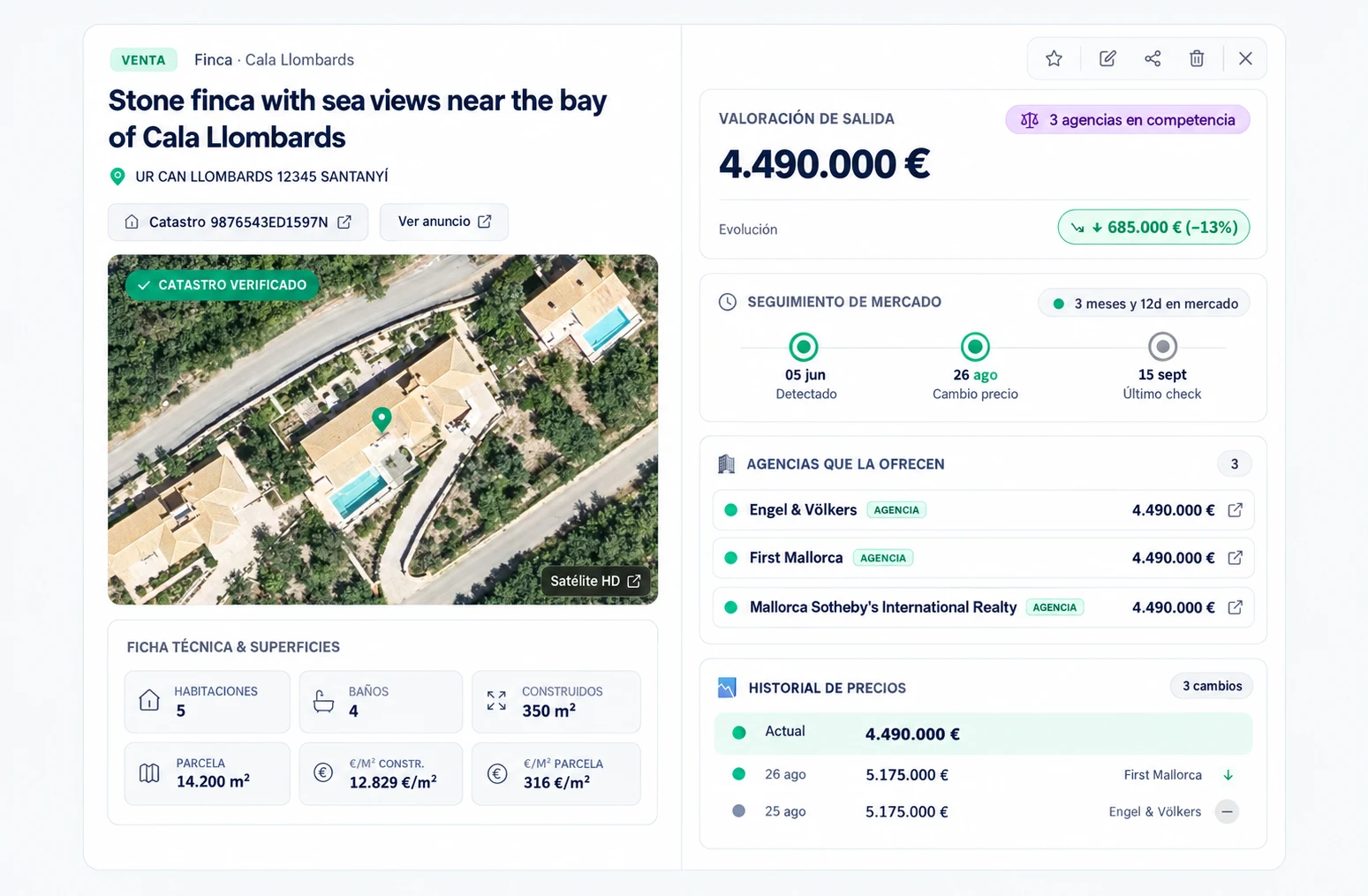Open Sotheby's International Realty external link icon
The image size is (1368, 896).
click(x=1236, y=607)
